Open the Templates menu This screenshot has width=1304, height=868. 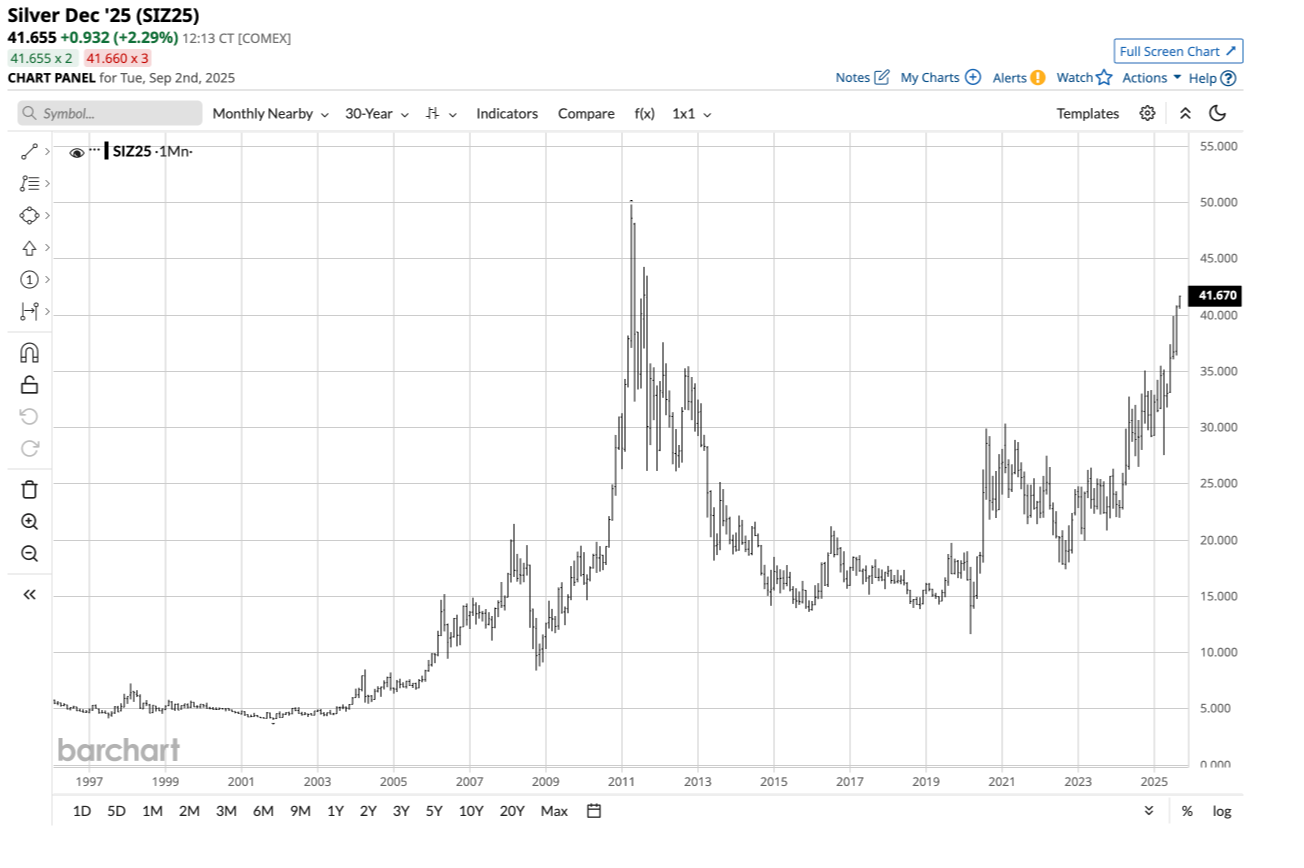tap(1088, 113)
